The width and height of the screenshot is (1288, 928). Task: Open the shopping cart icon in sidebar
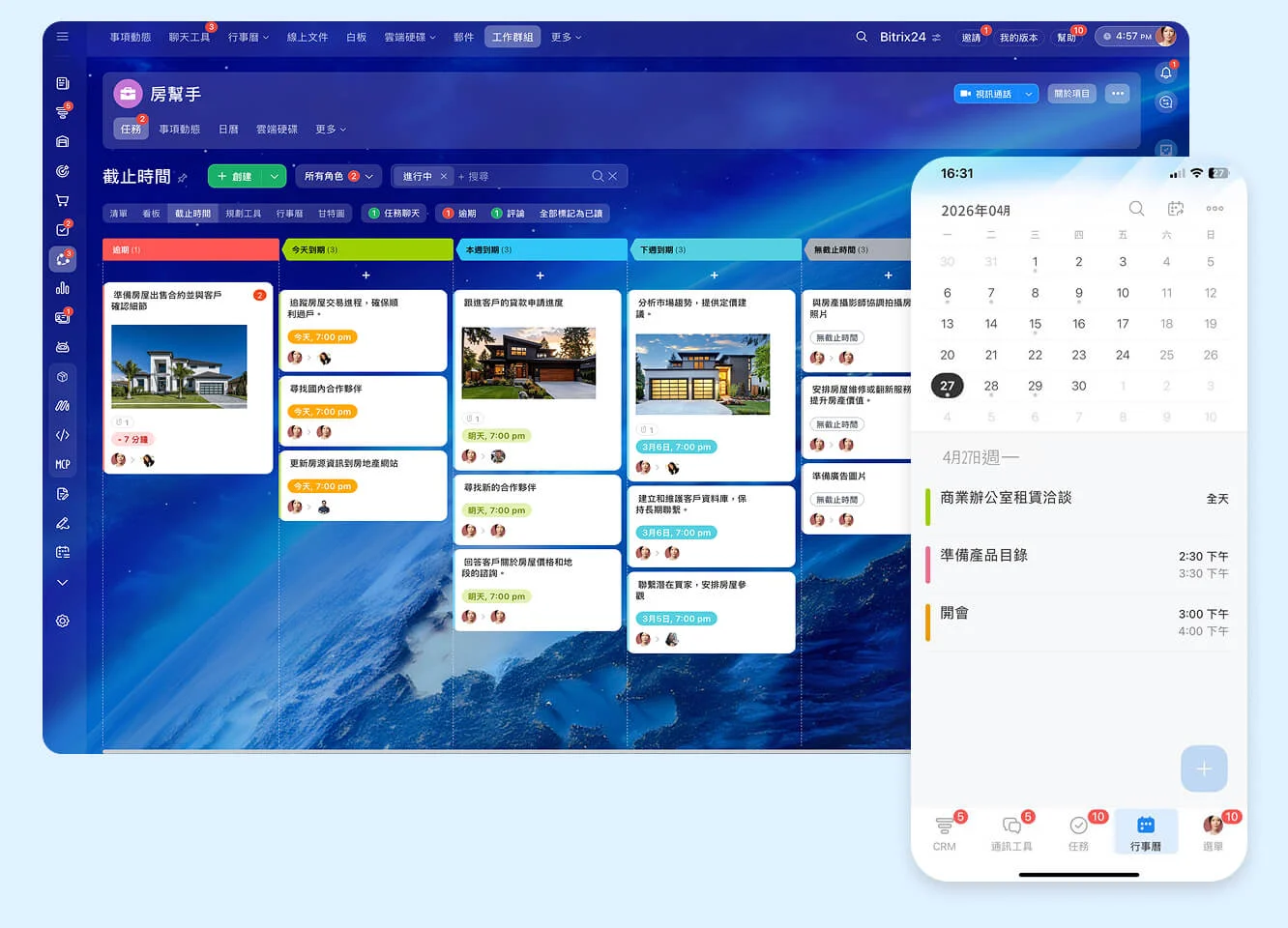tap(63, 200)
